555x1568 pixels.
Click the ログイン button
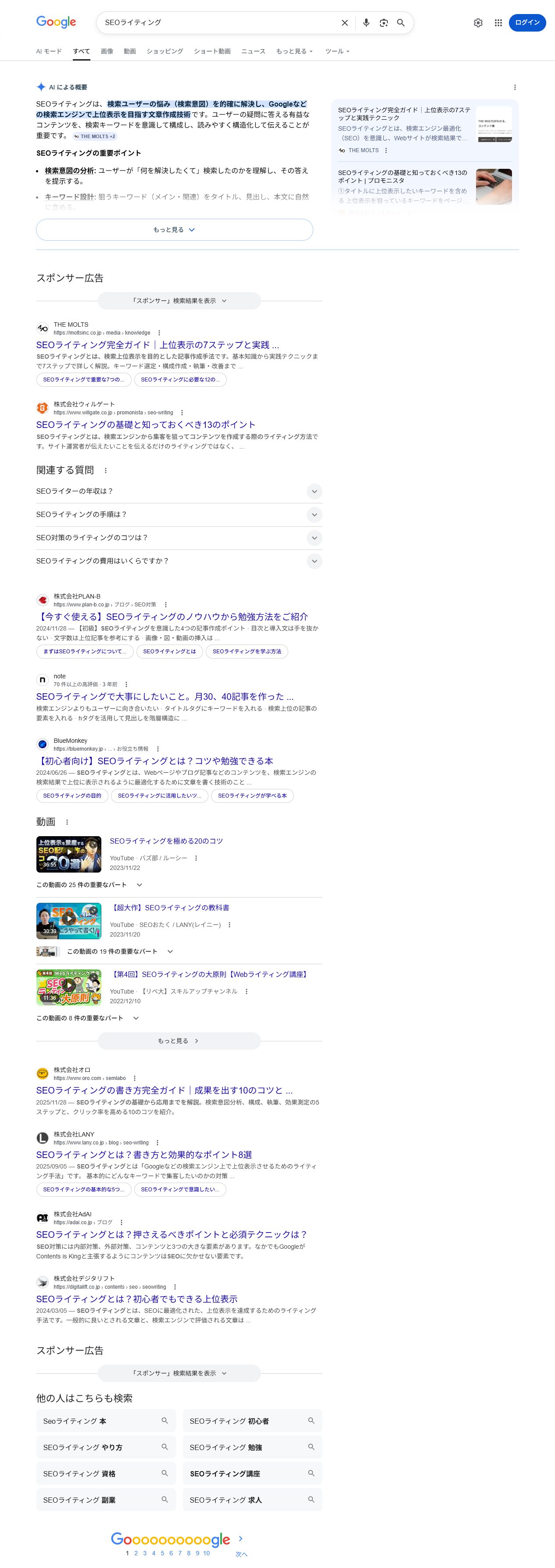coord(527,22)
